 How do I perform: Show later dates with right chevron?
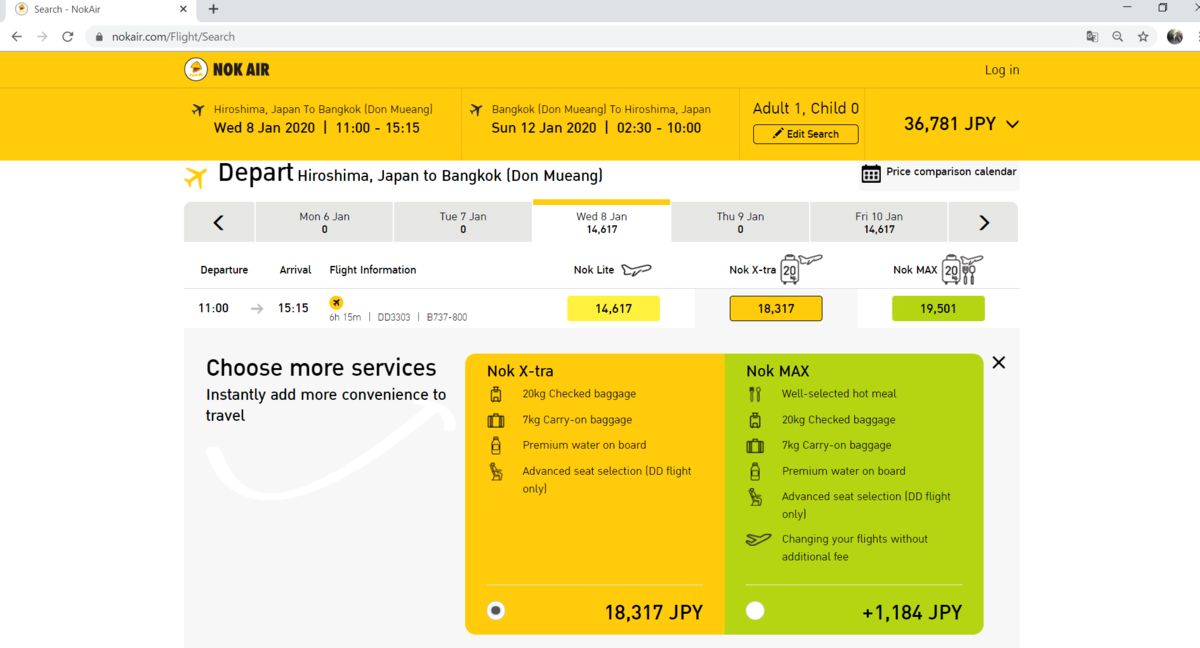pos(983,223)
